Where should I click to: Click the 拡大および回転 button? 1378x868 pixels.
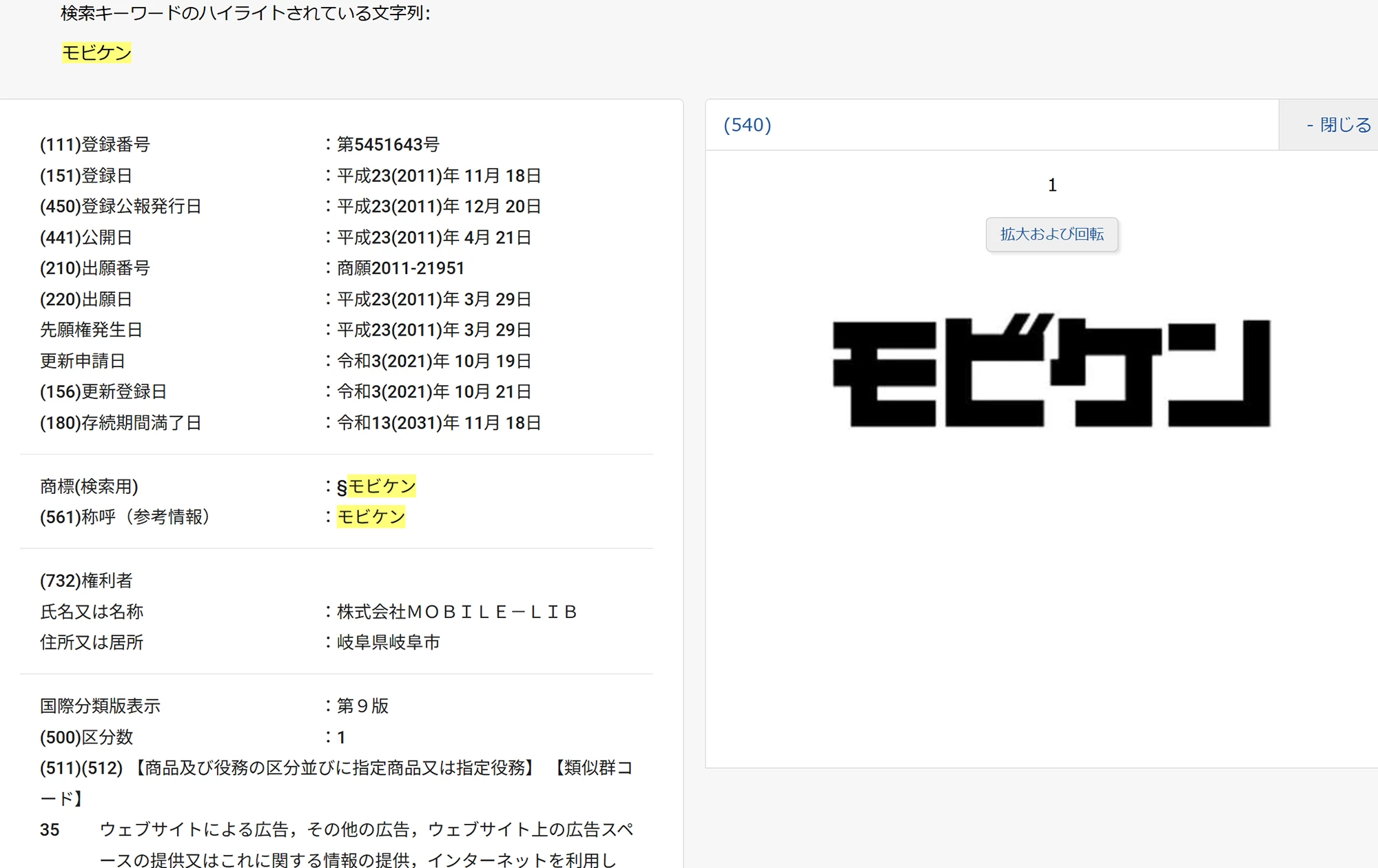point(1051,234)
